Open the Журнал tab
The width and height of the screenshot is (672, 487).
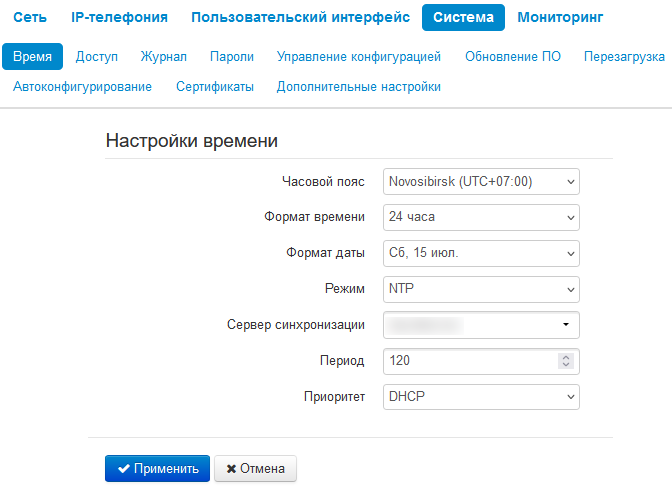[x=164, y=57]
